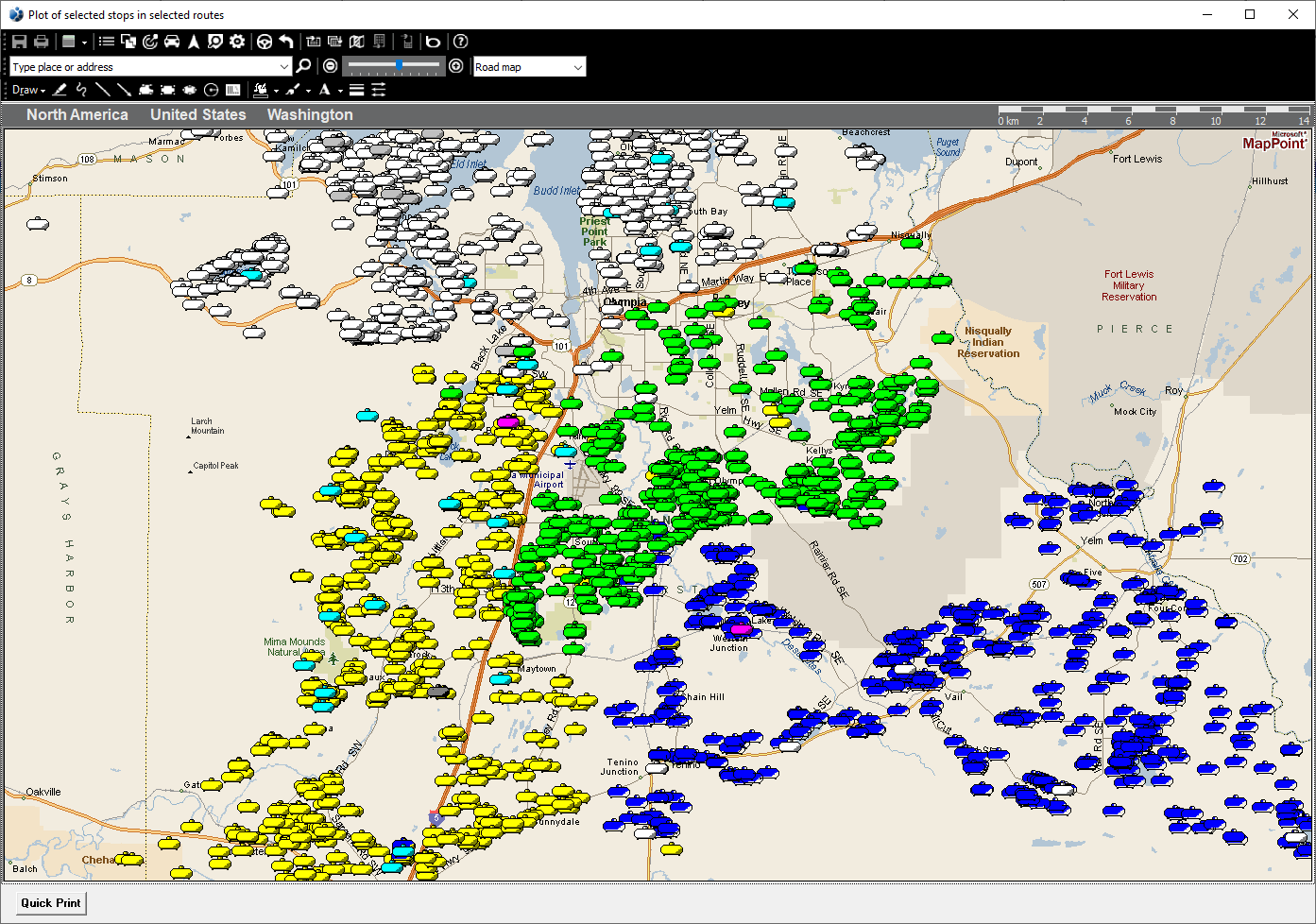Toggle the highlighter pen drawing tool
This screenshot has height=924, width=1316.
coord(60,90)
